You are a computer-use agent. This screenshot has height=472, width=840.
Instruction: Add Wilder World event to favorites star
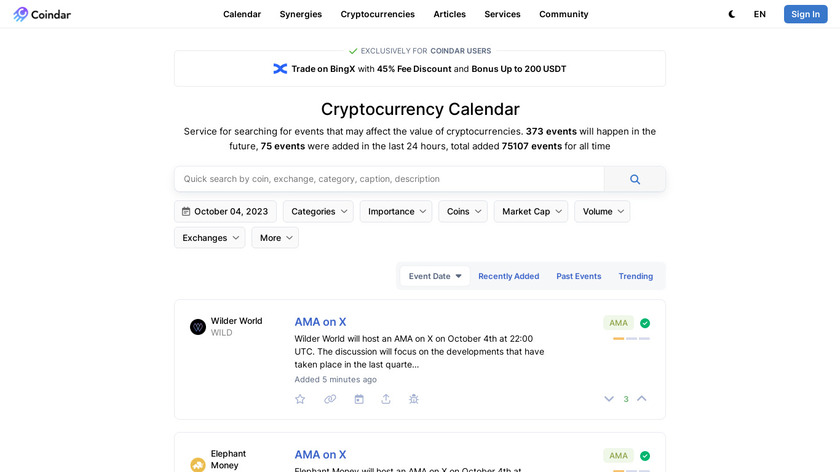tap(300, 399)
